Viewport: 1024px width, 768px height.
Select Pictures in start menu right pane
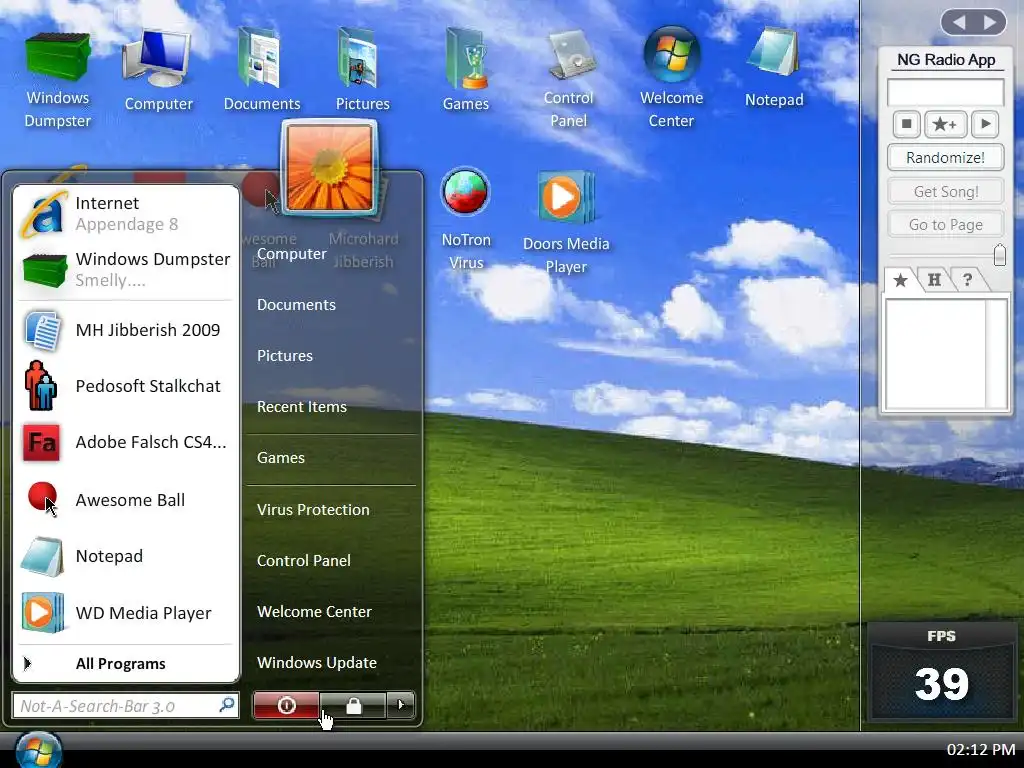tap(285, 356)
